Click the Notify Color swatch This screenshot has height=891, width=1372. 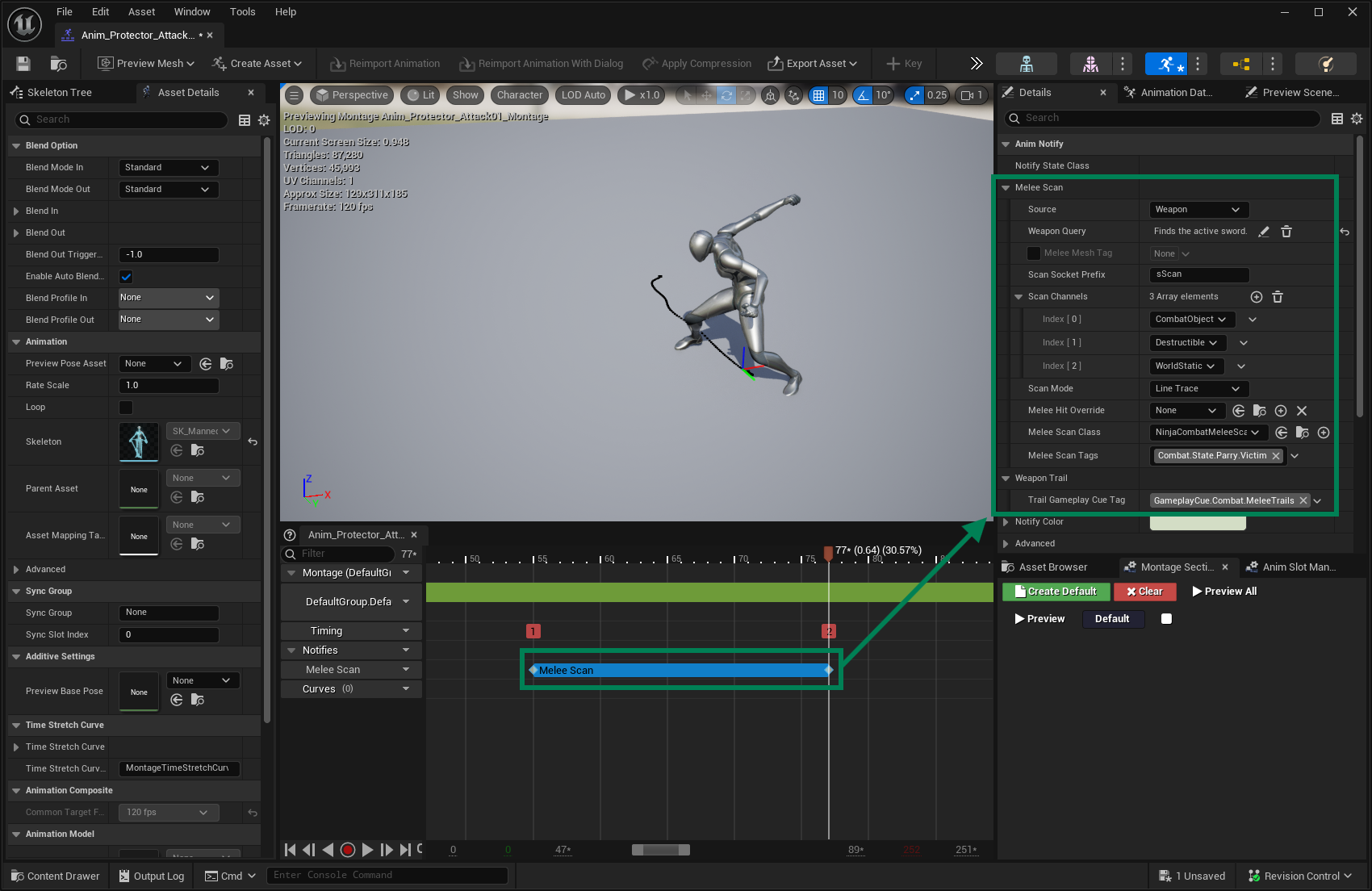(1197, 523)
